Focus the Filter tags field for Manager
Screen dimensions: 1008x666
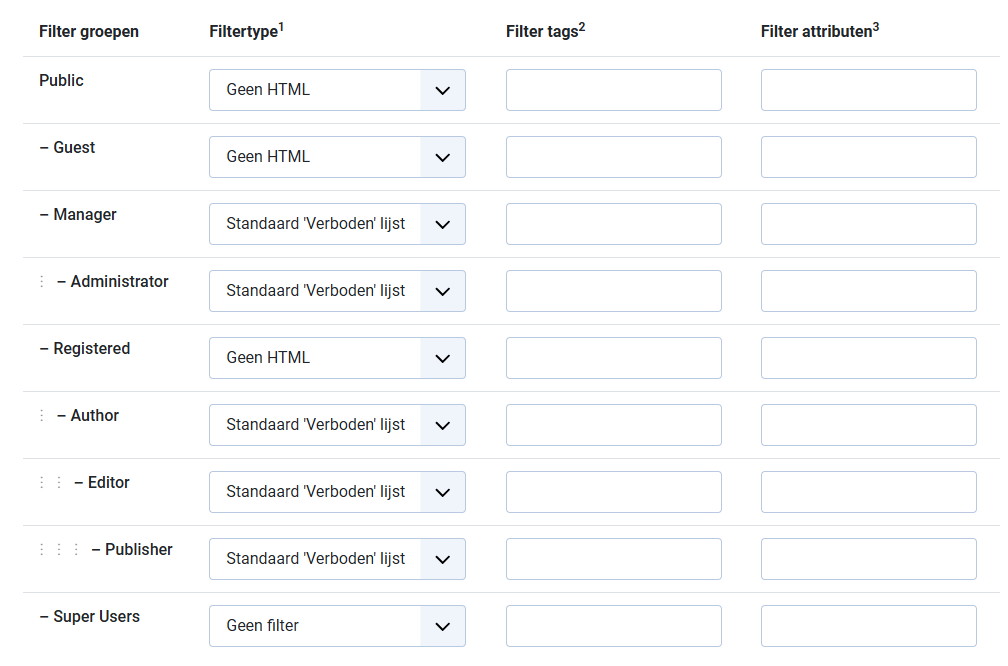[613, 224]
